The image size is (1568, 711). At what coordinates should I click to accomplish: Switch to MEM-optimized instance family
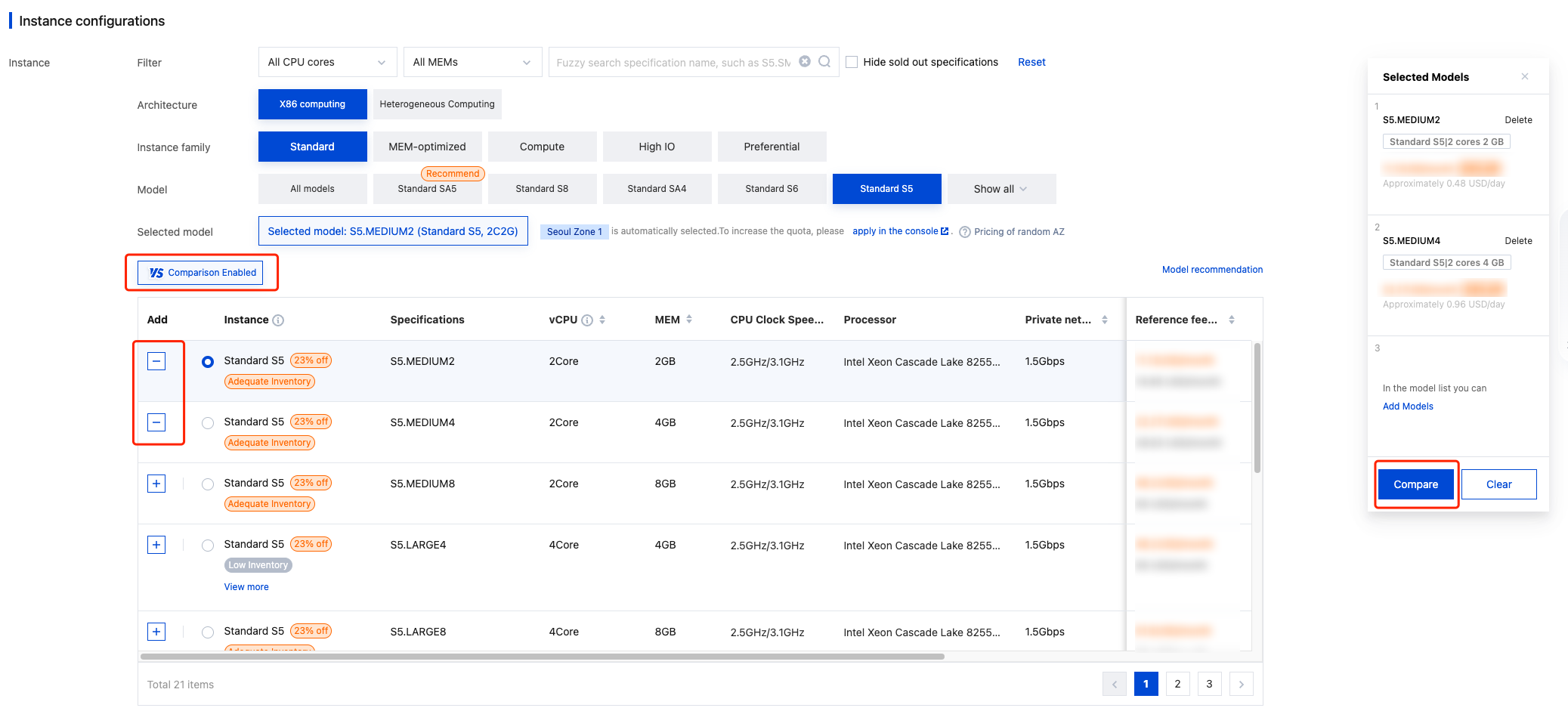tap(427, 147)
